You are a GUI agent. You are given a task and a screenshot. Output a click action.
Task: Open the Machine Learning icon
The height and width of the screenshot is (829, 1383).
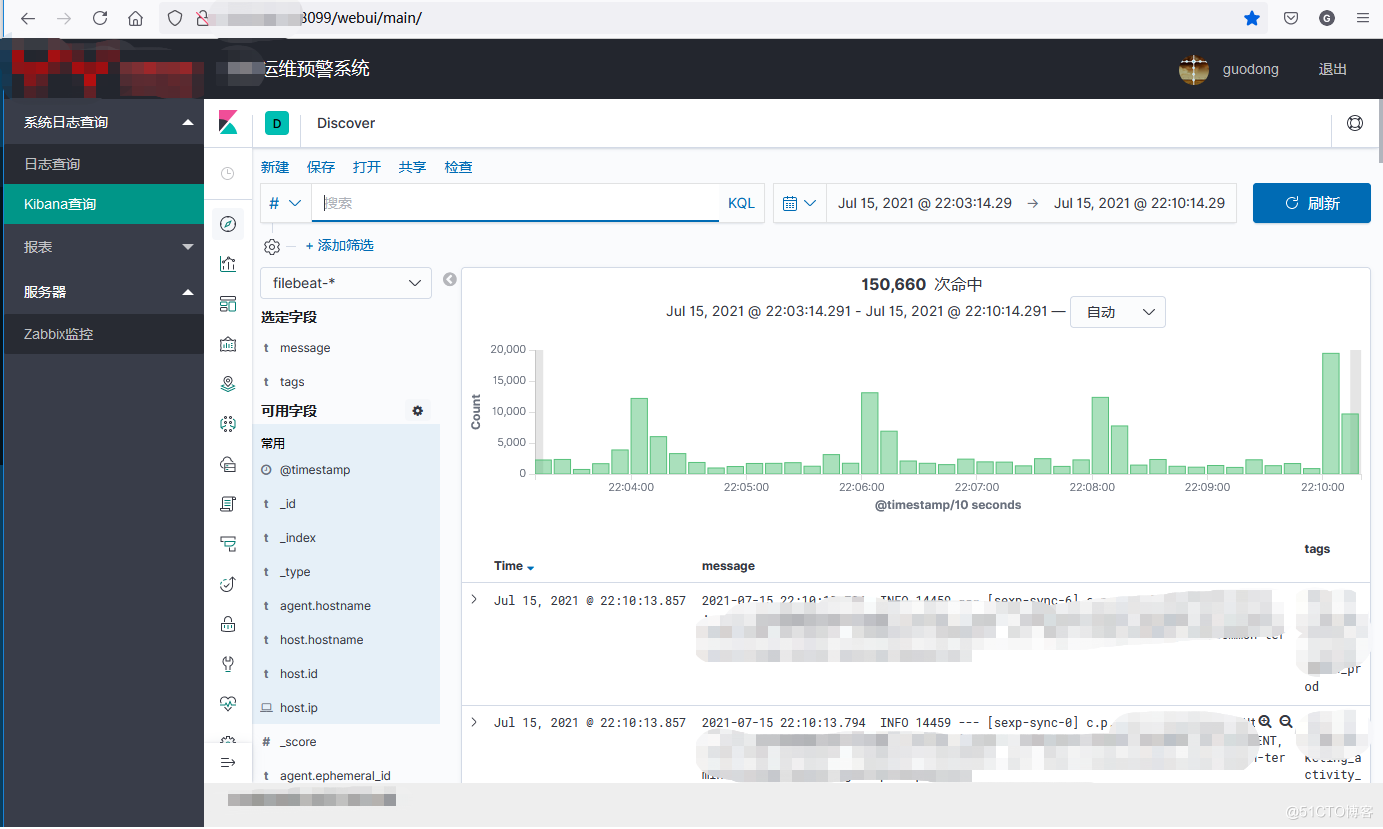coord(228,424)
